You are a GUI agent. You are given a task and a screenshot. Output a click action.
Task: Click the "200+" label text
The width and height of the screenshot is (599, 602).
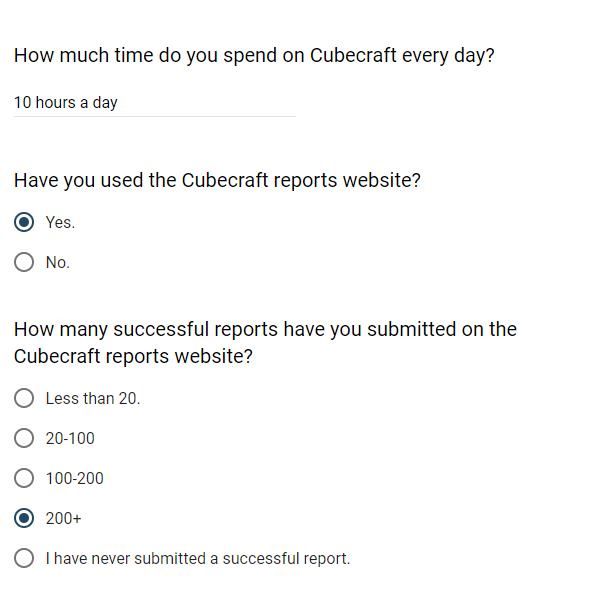pyautogui.click(x=63, y=518)
